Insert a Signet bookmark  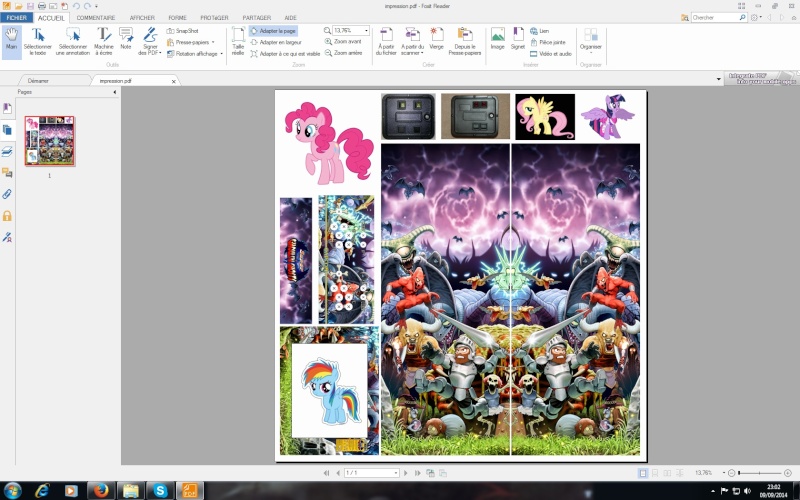518,39
